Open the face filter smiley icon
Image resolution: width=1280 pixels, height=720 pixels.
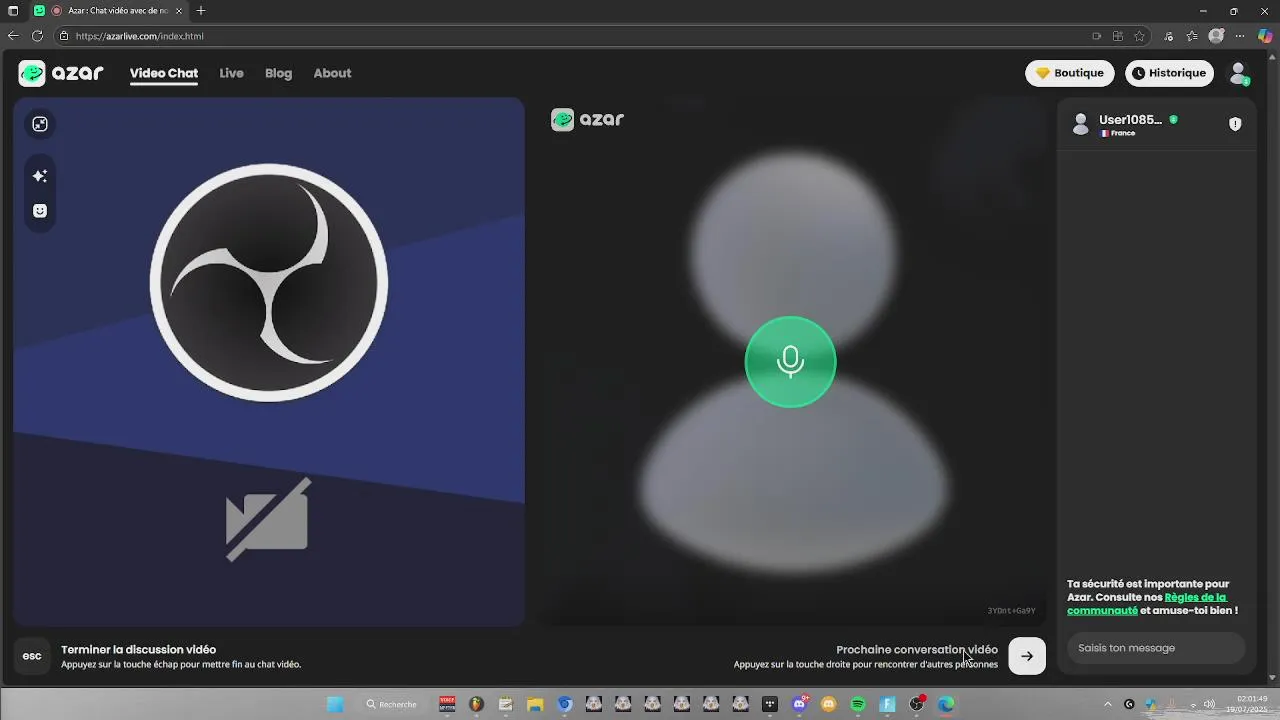(x=40, y=211)
